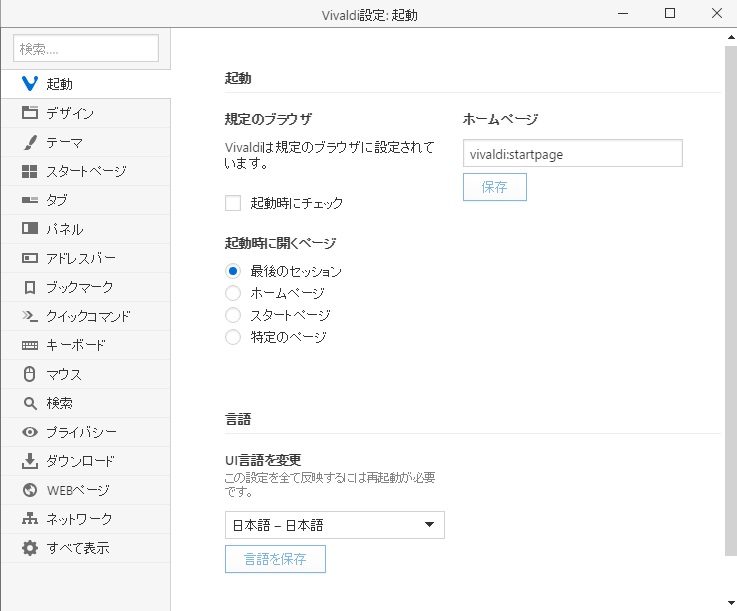Screen dimensions: 737x611
Task: Select スタートページ startup radio button
Action: pos(233,315)
